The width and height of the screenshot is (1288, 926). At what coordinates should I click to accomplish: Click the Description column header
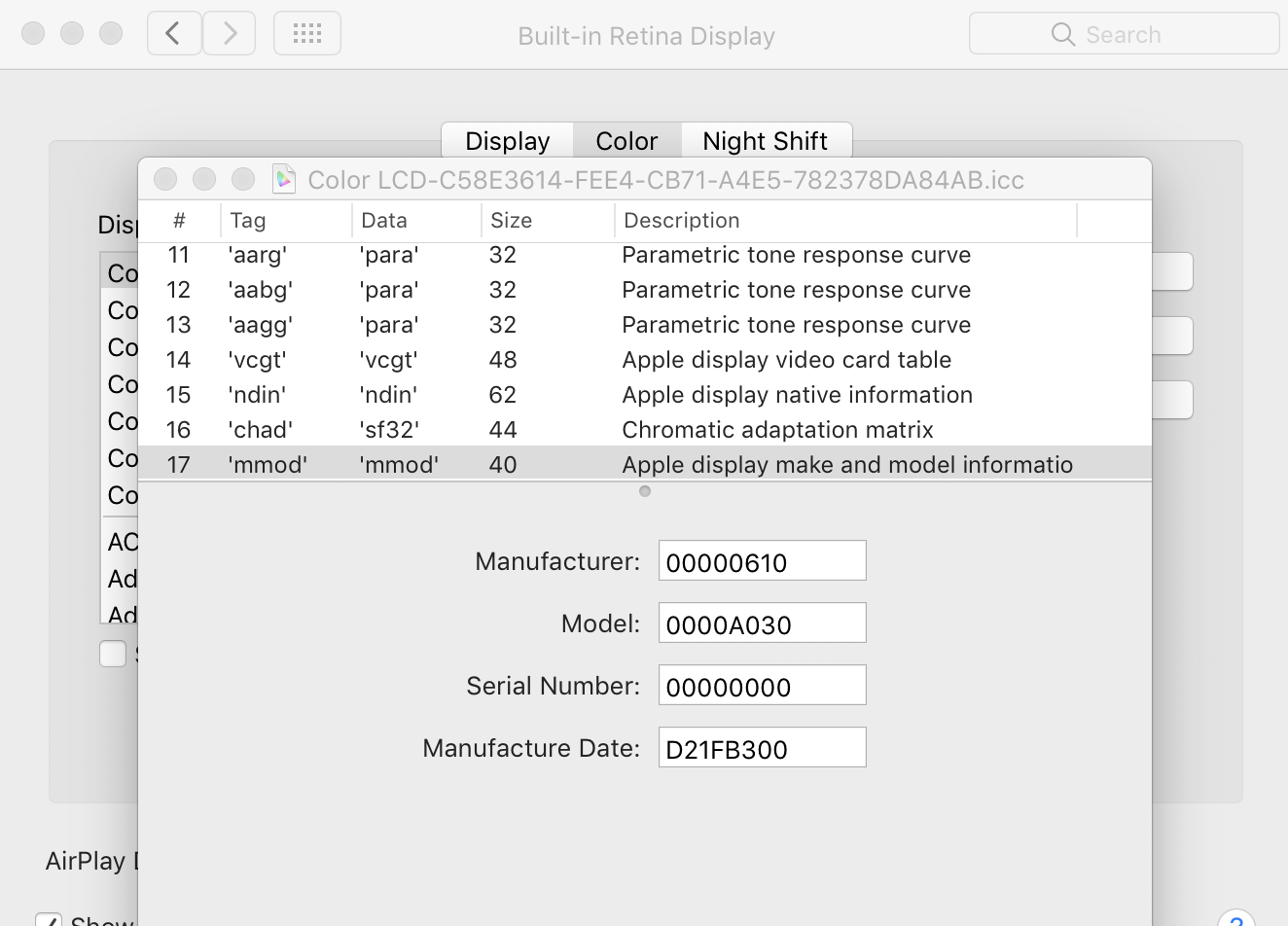[844, 221]
